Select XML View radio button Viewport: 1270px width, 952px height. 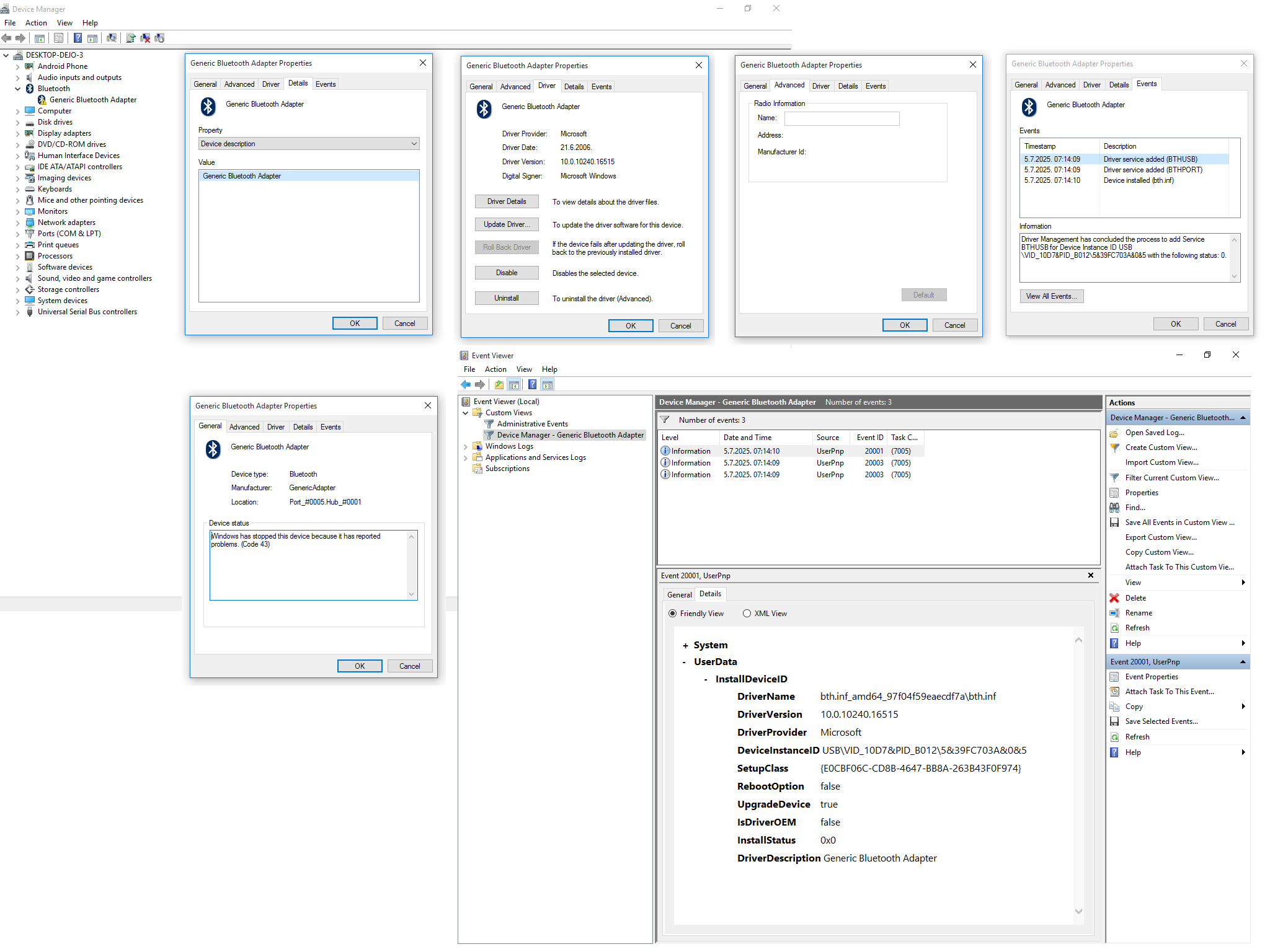point(747,614)
